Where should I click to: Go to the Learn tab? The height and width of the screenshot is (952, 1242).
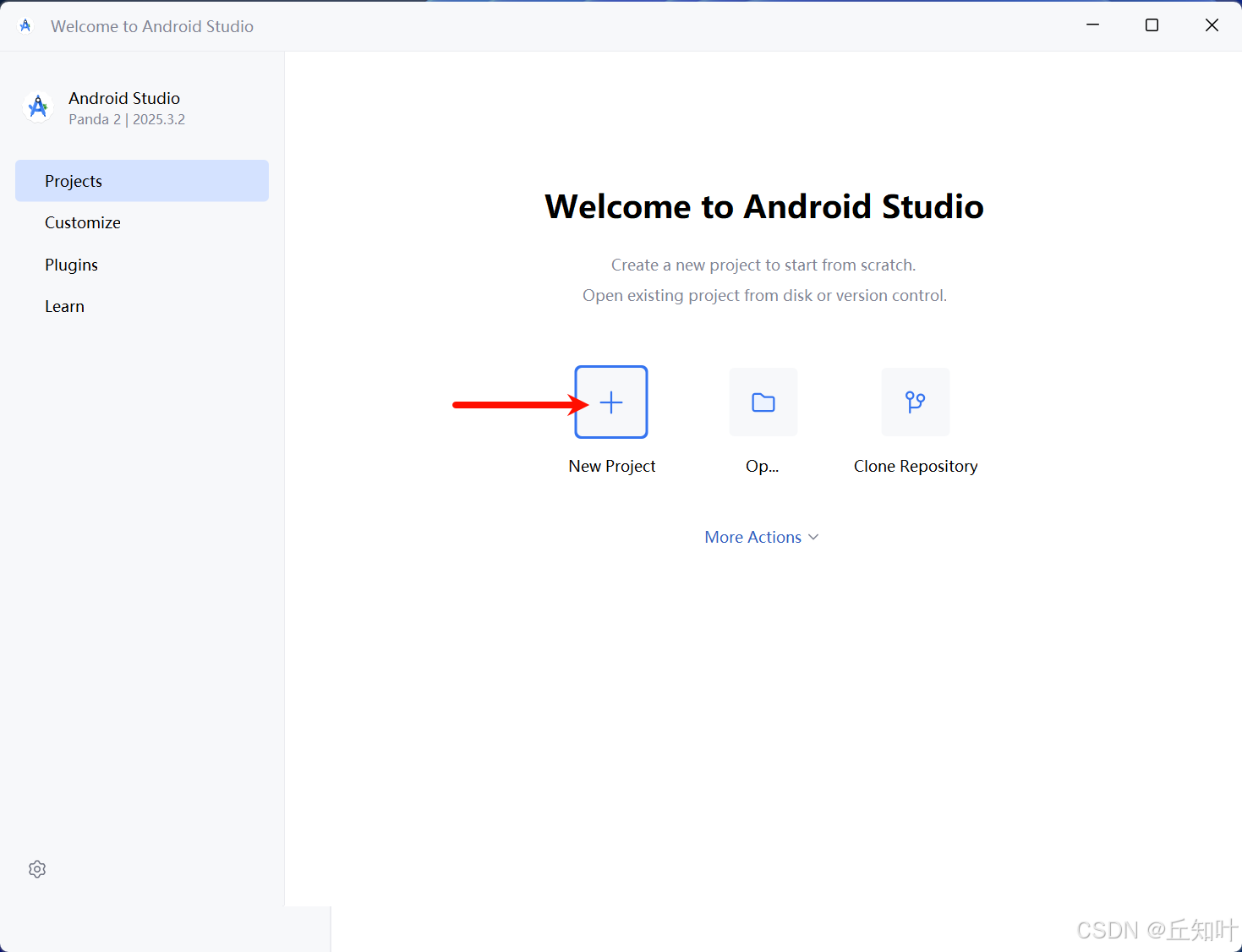142,306
